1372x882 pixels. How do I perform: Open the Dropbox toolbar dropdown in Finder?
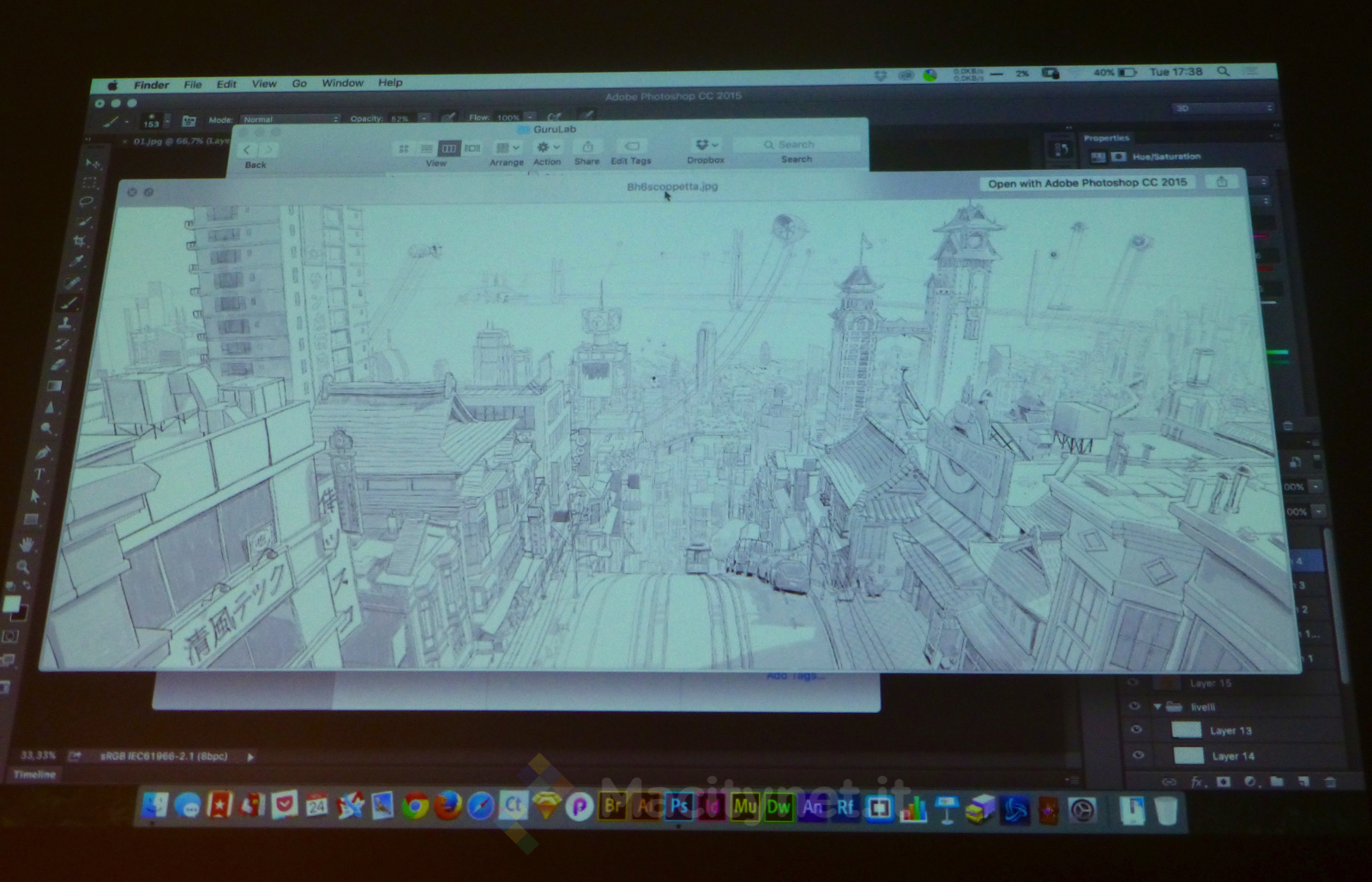pyautogui.click(x=707, y=145)
